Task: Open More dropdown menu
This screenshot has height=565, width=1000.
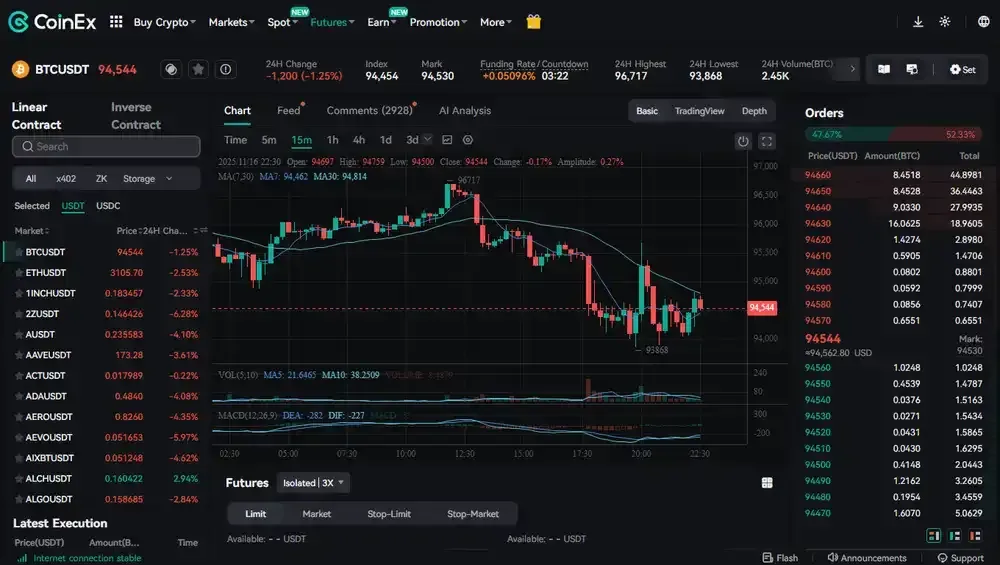Action: [496, 22]
